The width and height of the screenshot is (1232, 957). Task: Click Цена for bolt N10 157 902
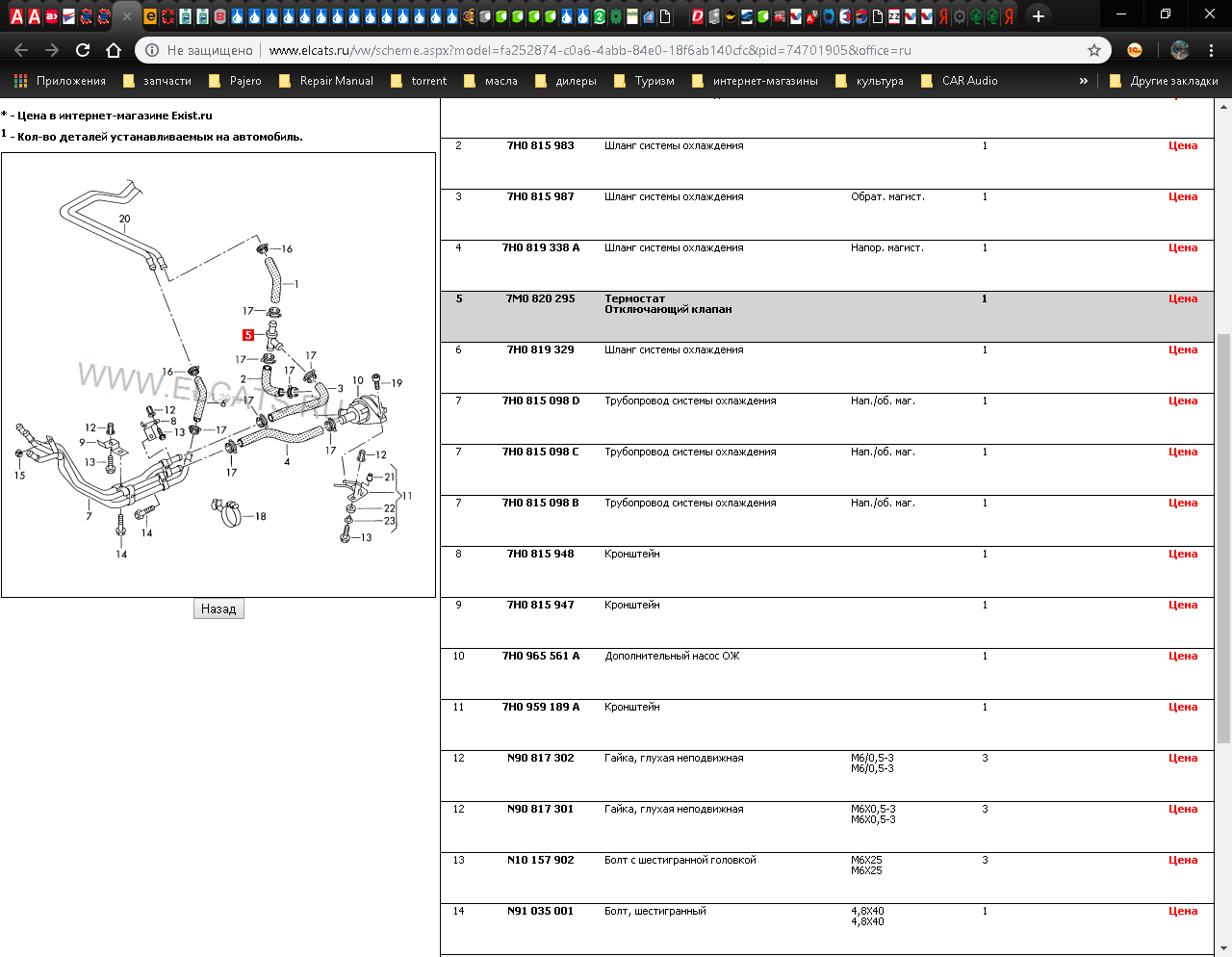pyautogui.click(x=1183, y=860)
